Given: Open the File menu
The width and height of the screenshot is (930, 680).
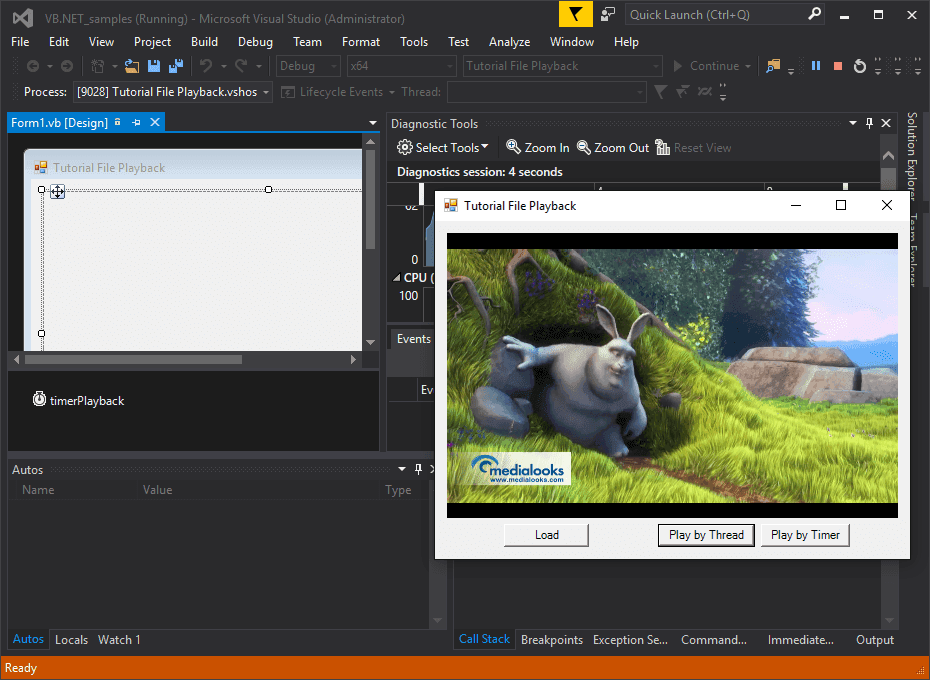Looking at the screenshot, I should tap(20, 42).
